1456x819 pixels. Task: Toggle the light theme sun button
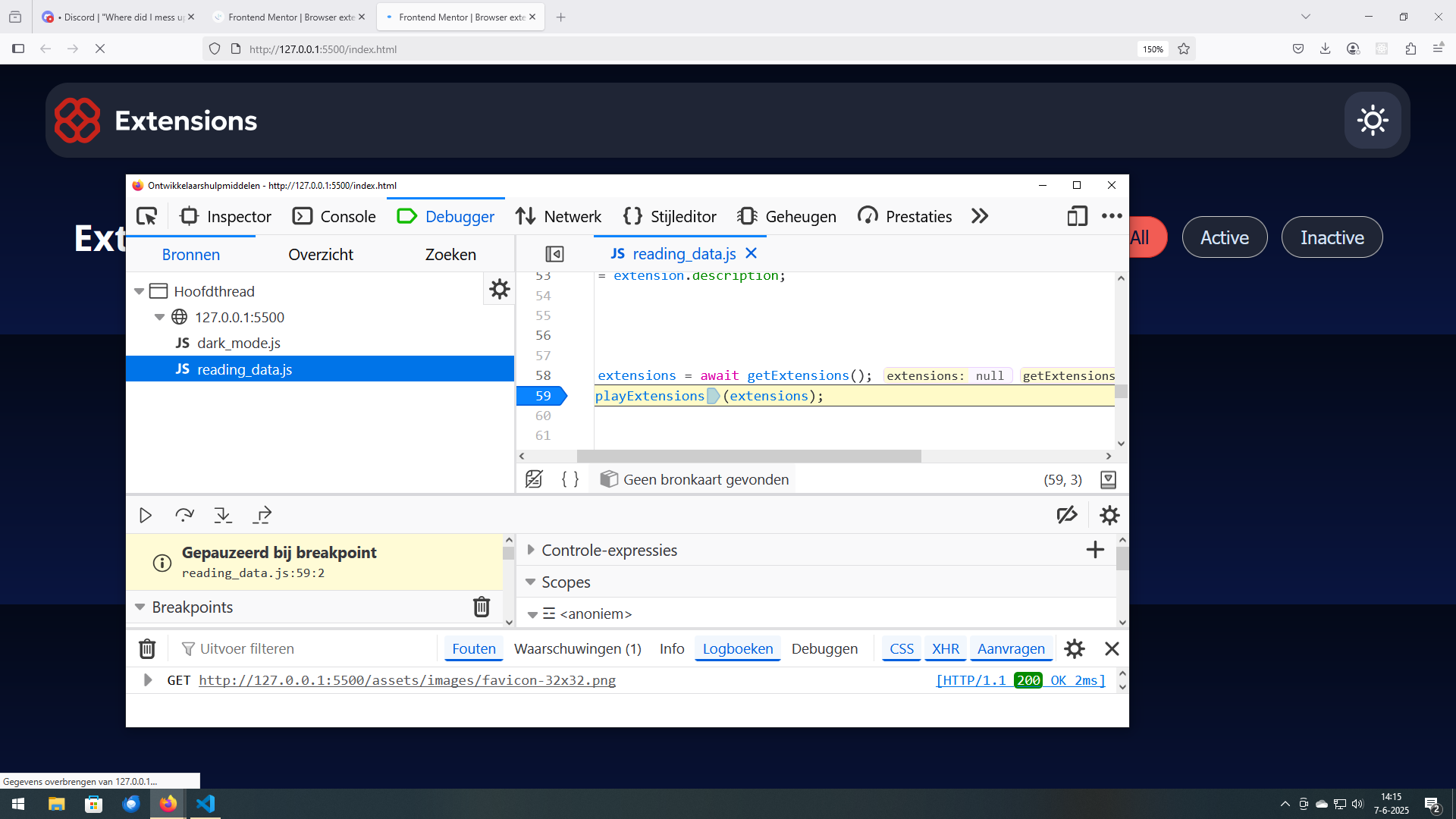tap(1372, 121)
